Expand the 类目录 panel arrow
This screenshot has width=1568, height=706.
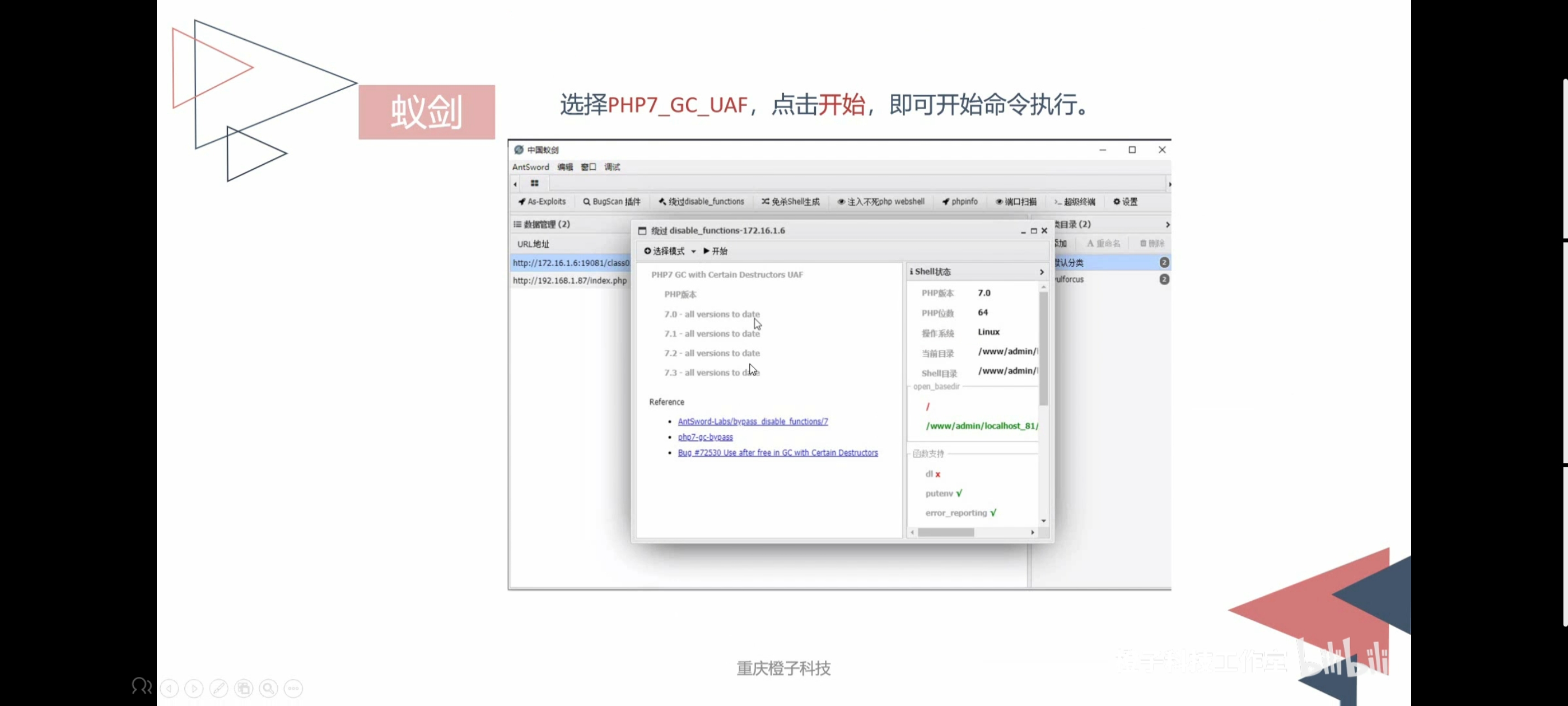tap(1167, 224)
